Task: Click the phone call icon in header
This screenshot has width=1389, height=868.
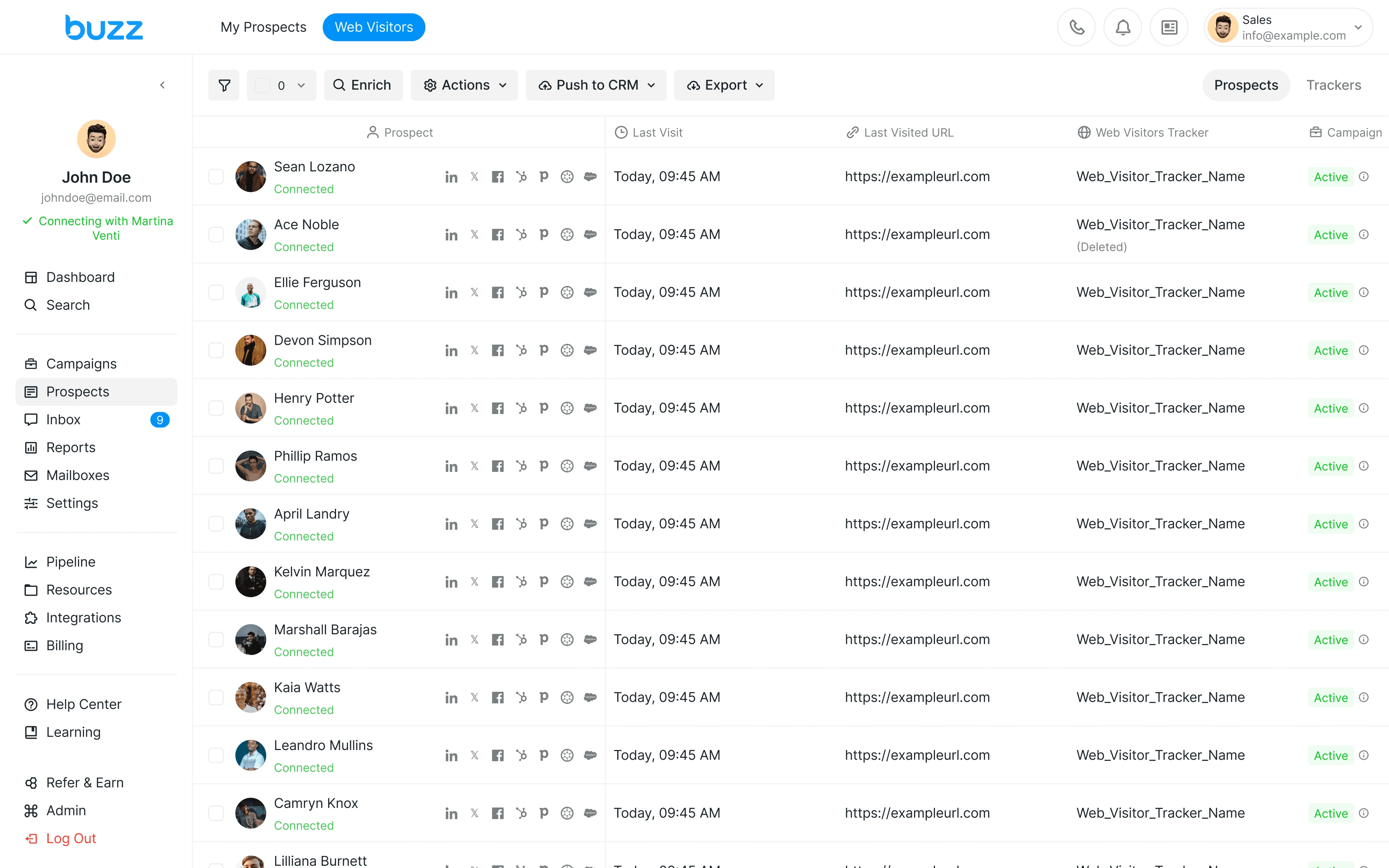Action: coord(1076,27)
